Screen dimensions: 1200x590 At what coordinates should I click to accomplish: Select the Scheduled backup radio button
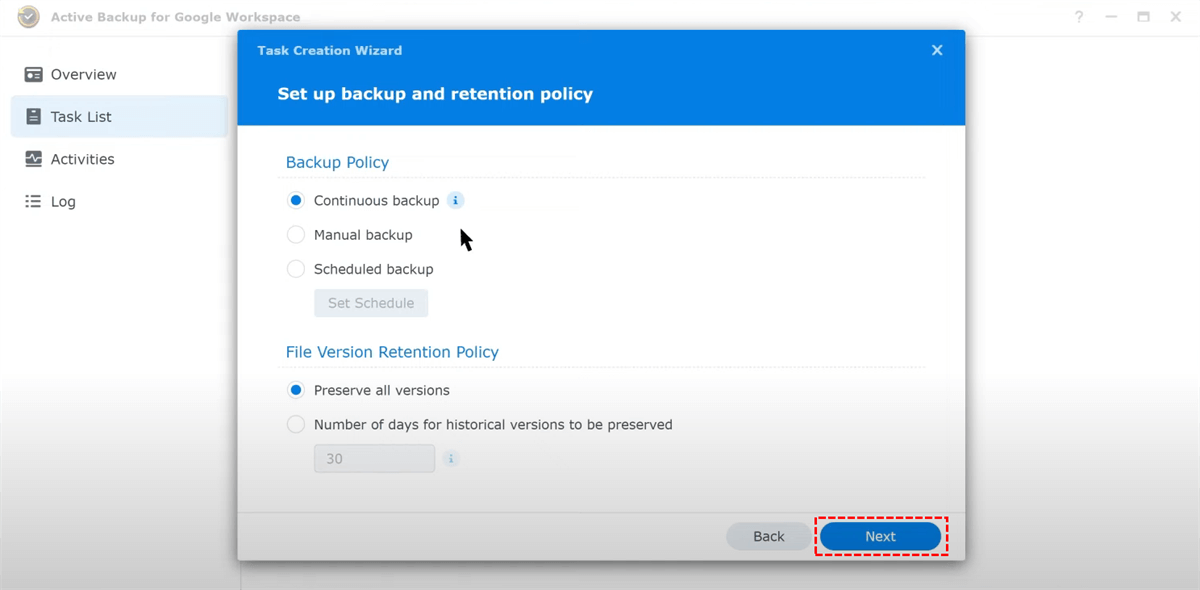click(296, 269)
